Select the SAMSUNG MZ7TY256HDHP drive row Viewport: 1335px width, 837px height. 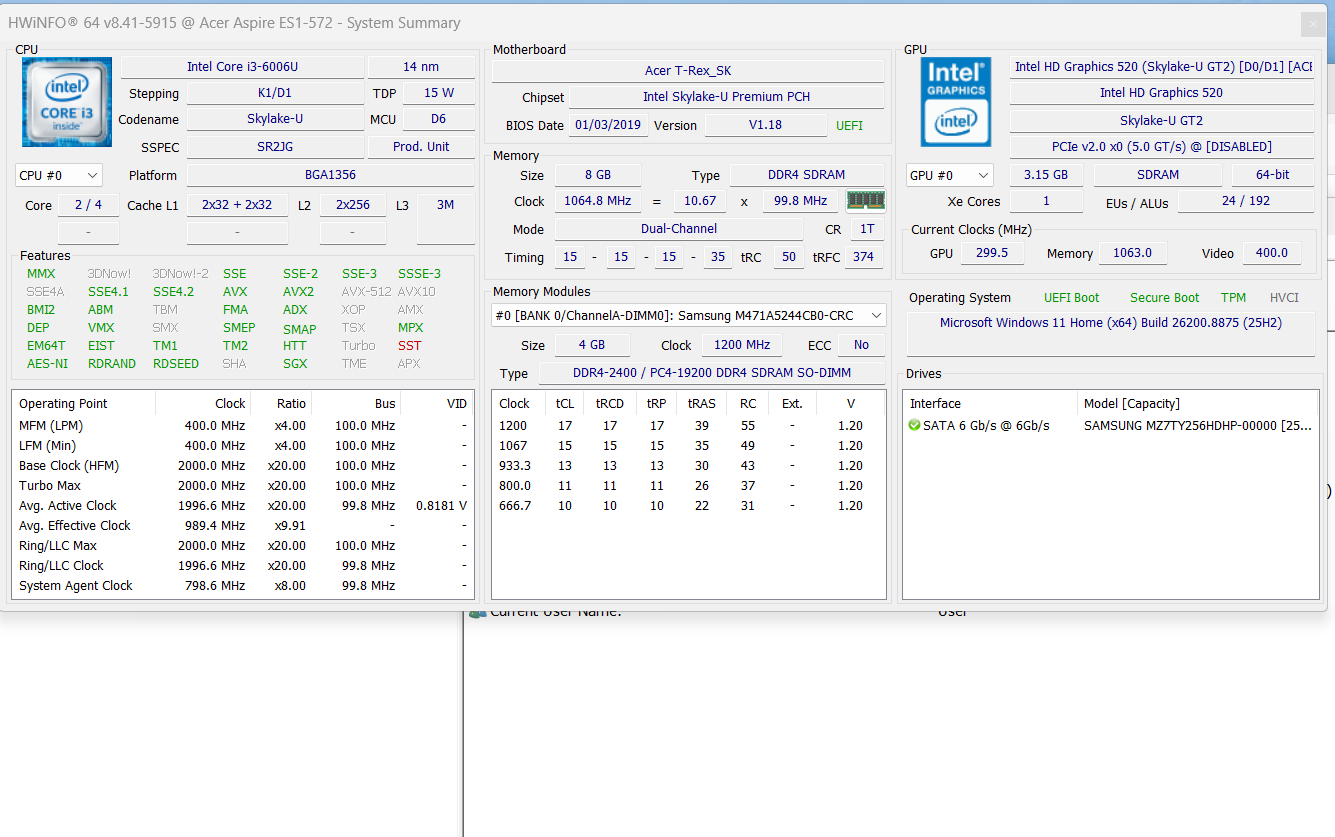point(1110,426)
